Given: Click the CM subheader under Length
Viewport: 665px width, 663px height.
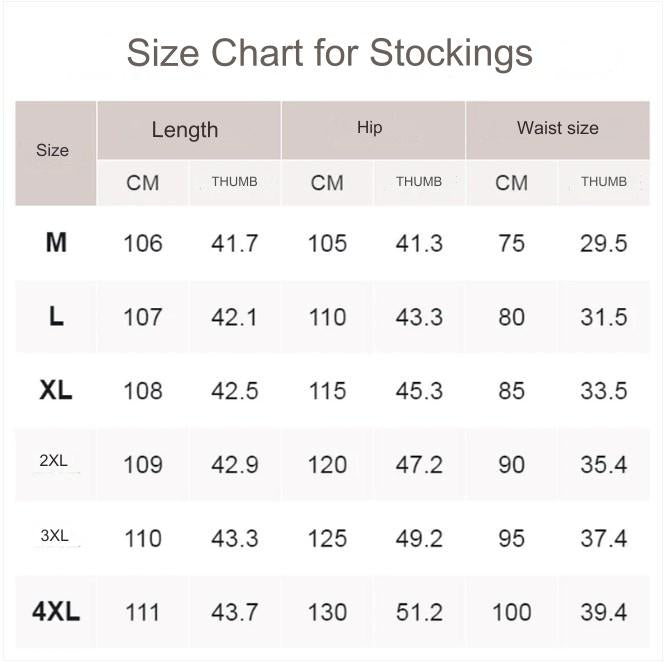Looking at the screenshot, I should (x=143, y=183).
